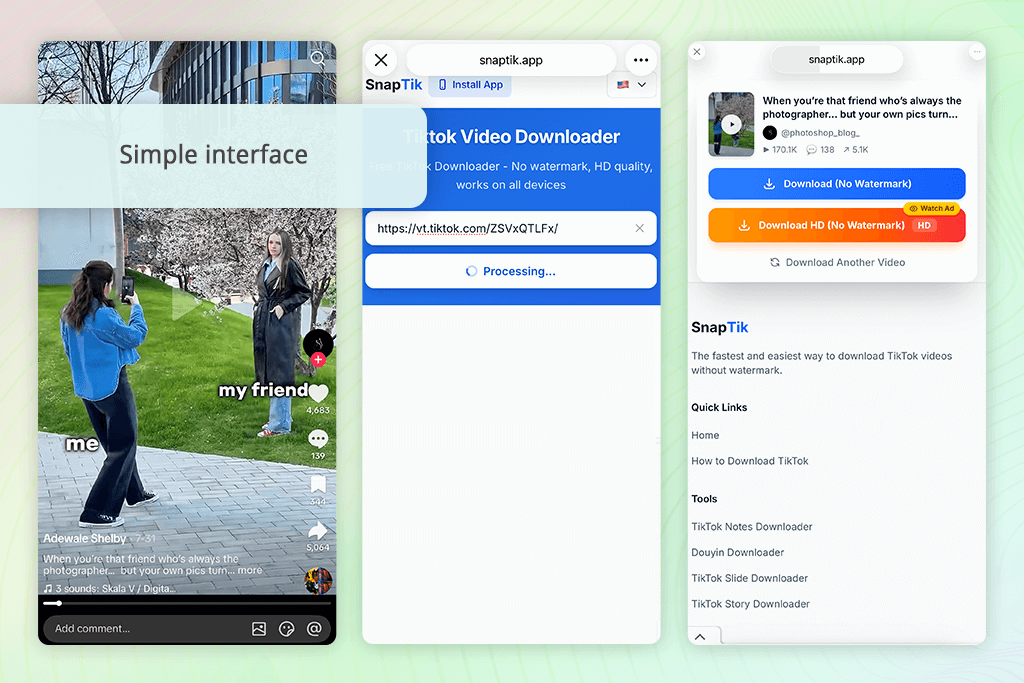Click the Watch Ad badge
This screenshot has width=1024, height=683.
coord(932,208)
